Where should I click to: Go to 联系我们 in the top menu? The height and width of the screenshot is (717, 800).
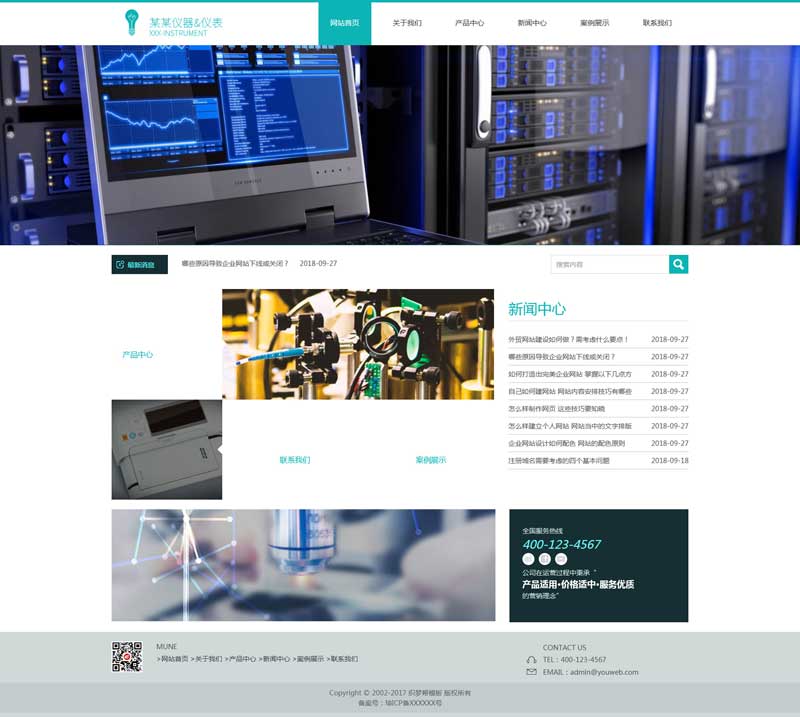click(657, 23)
